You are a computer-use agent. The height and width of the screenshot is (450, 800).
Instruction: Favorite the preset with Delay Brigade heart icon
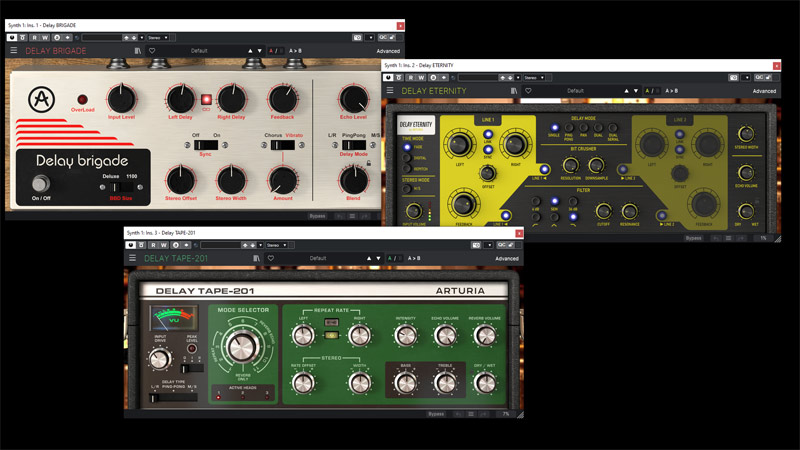(x=152, y=50)
